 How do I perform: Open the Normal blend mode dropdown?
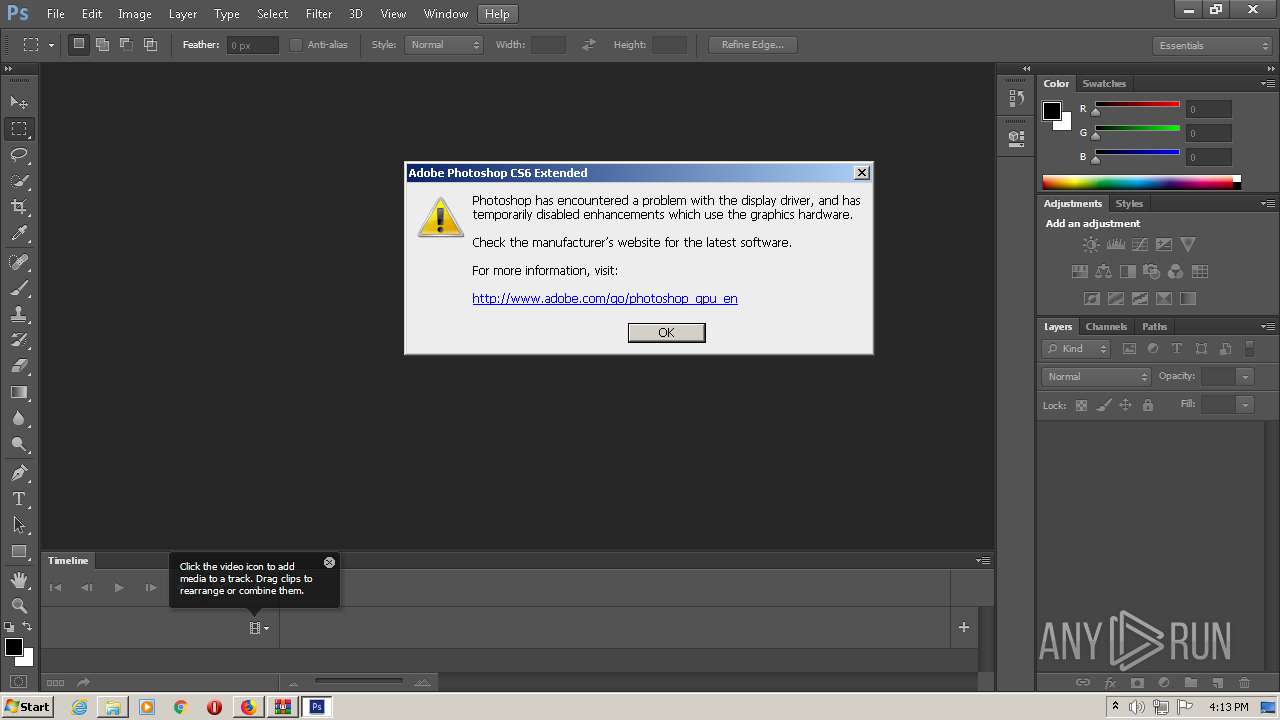(x=1097, y=377)
